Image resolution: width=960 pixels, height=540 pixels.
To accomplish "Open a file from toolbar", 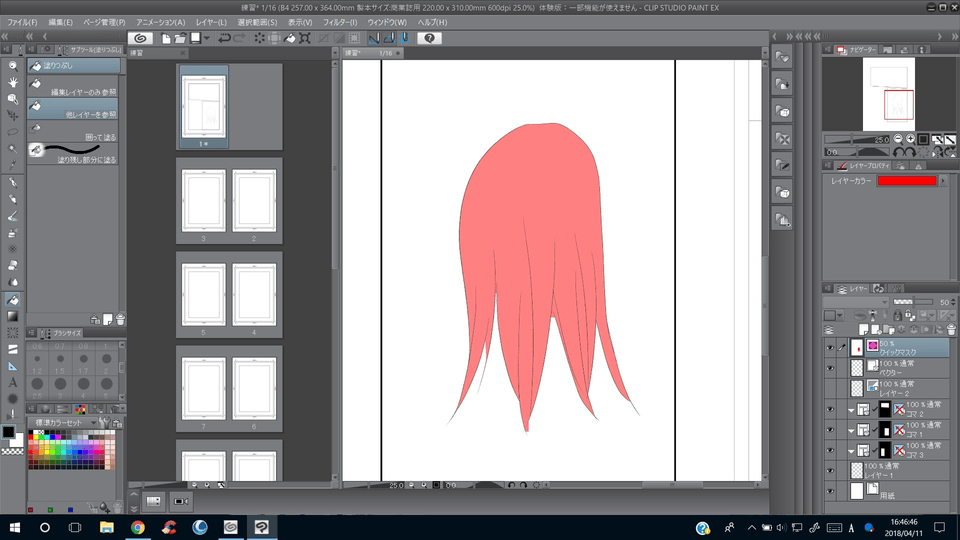I will (x=180, y=38).
